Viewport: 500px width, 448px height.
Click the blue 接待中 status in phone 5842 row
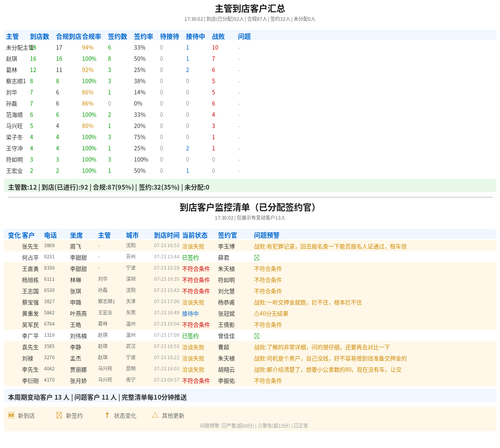[190, 313]
